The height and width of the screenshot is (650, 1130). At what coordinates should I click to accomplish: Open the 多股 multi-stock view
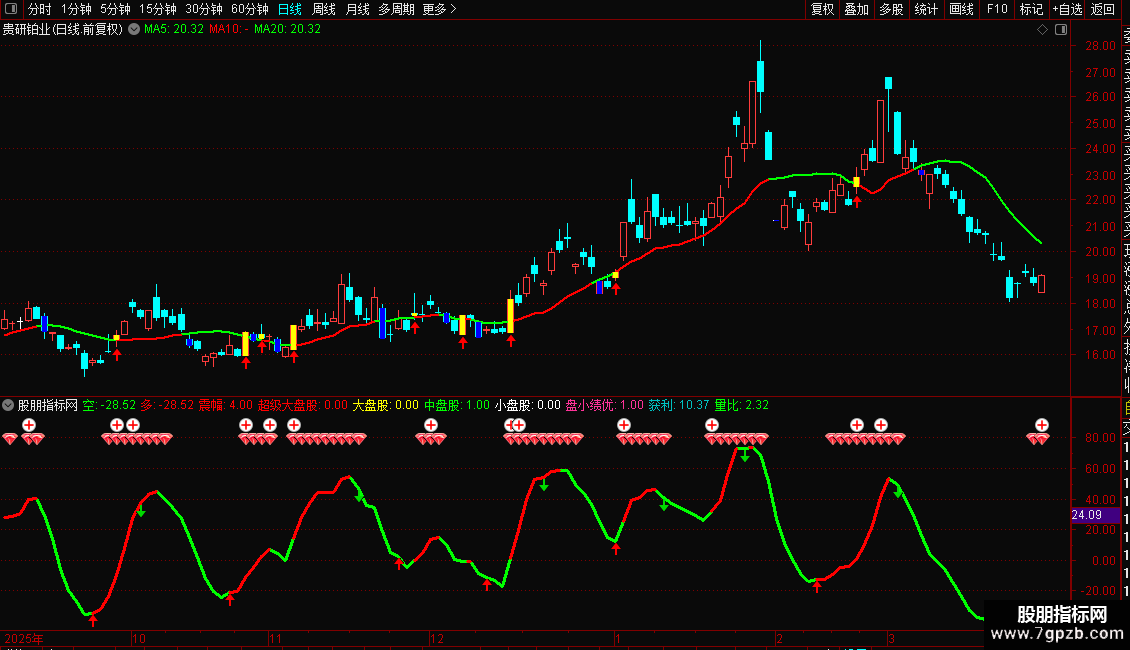[x=891, y=9]
